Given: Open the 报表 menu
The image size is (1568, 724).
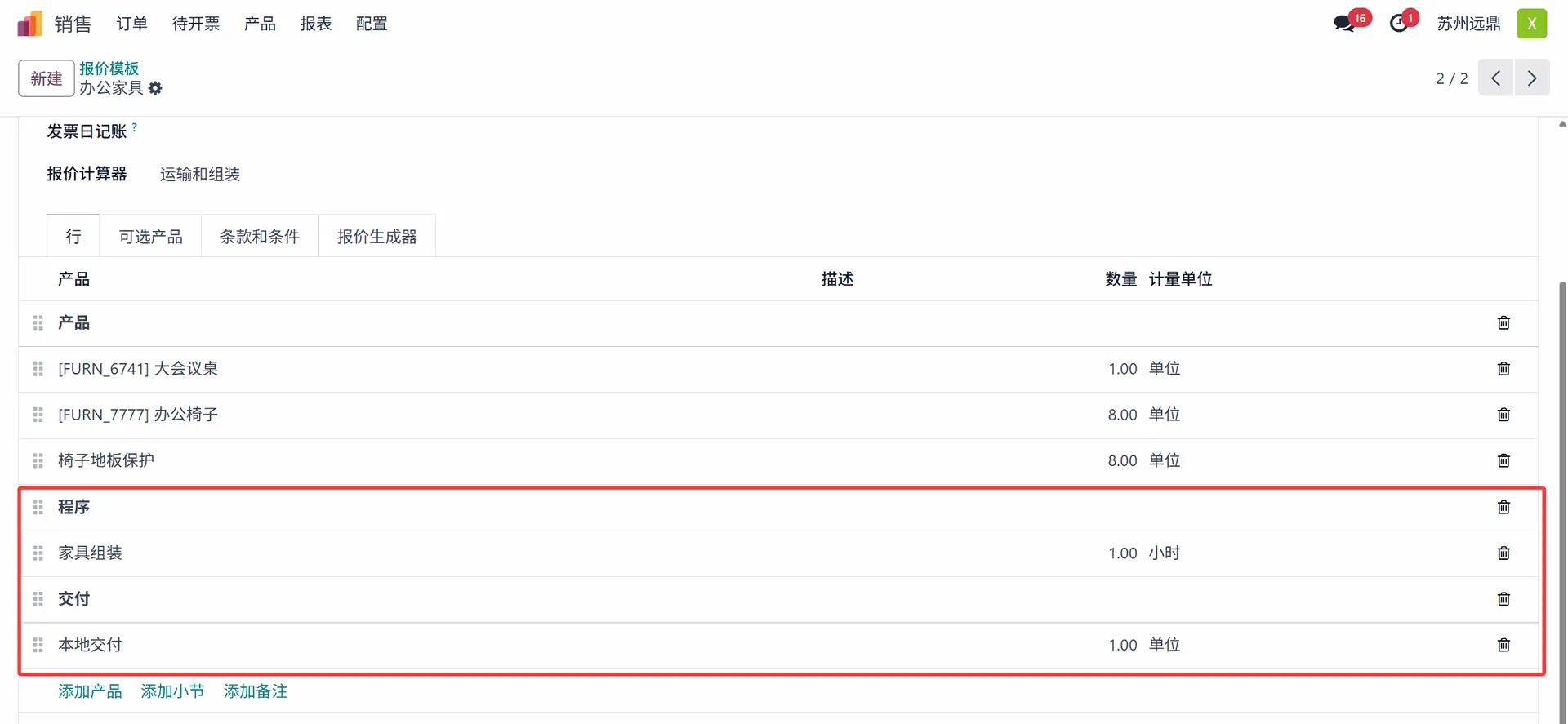Looking at the screenshot, I should coord(315,24).
